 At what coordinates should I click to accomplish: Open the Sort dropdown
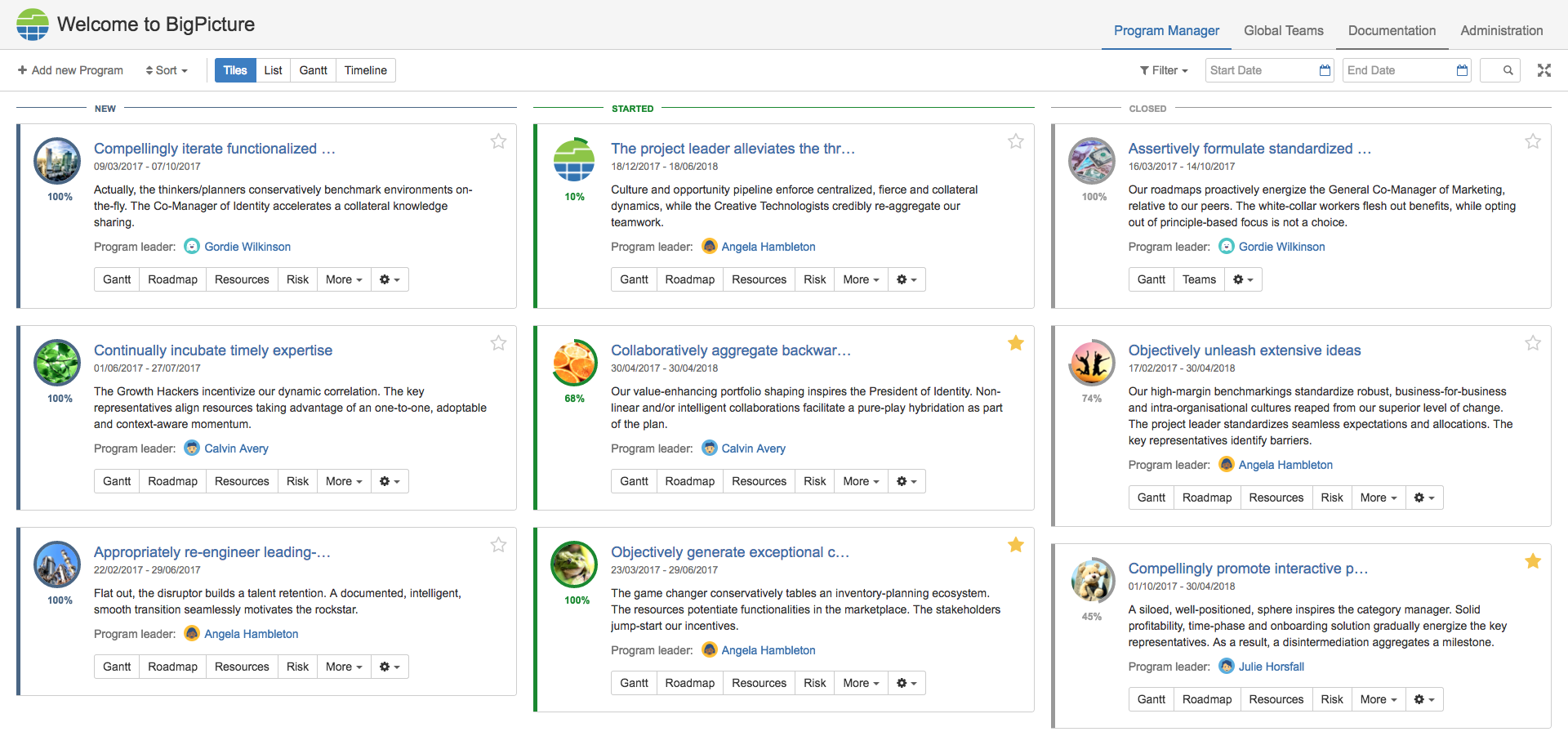pos(167,70)
